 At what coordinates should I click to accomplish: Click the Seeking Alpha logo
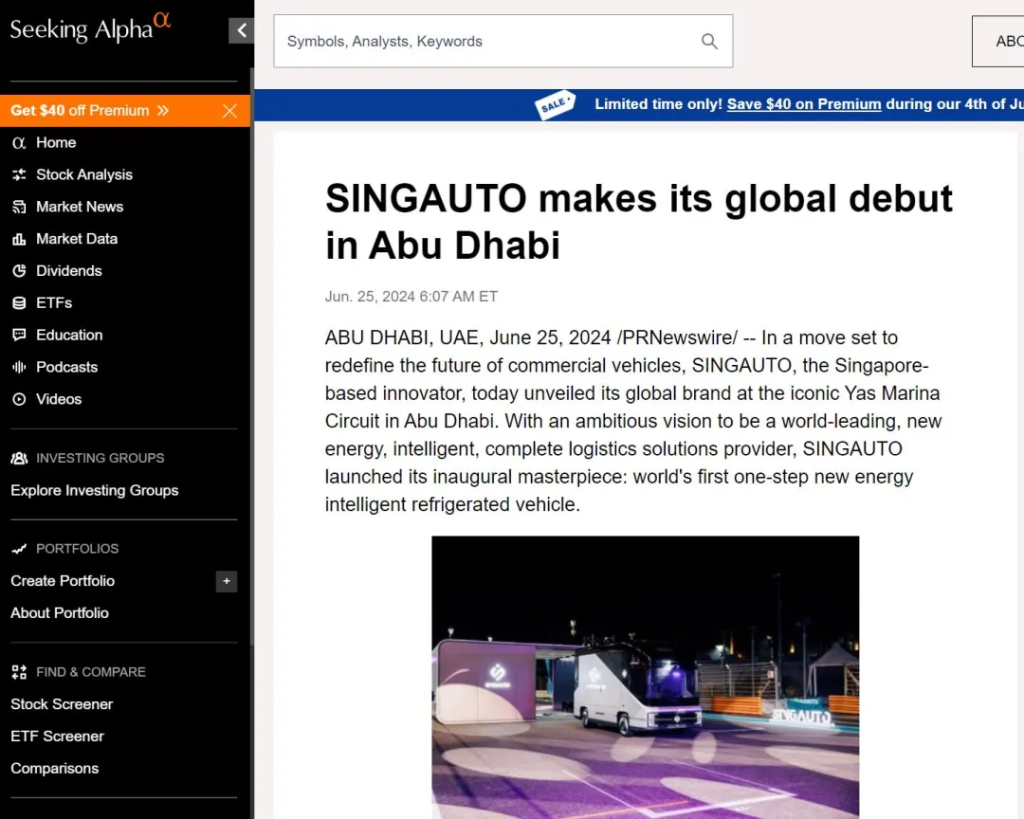coord(90,28)
